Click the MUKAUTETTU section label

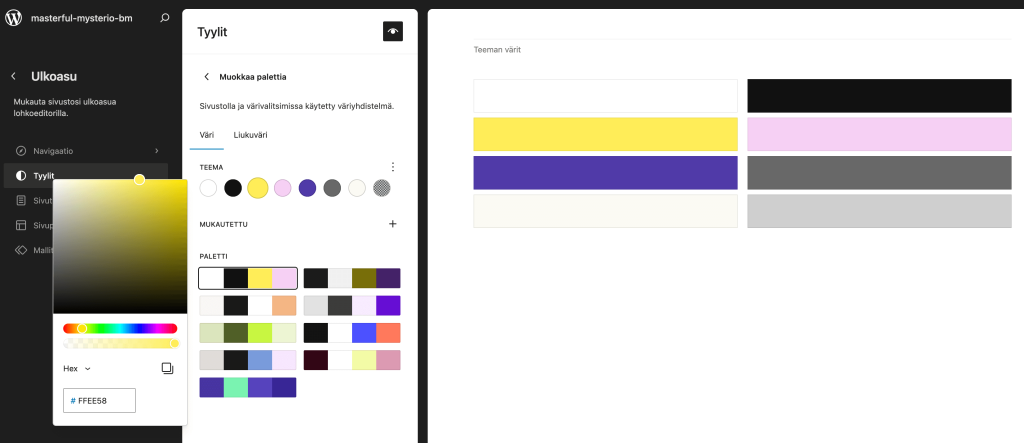[x=223, y=225]
